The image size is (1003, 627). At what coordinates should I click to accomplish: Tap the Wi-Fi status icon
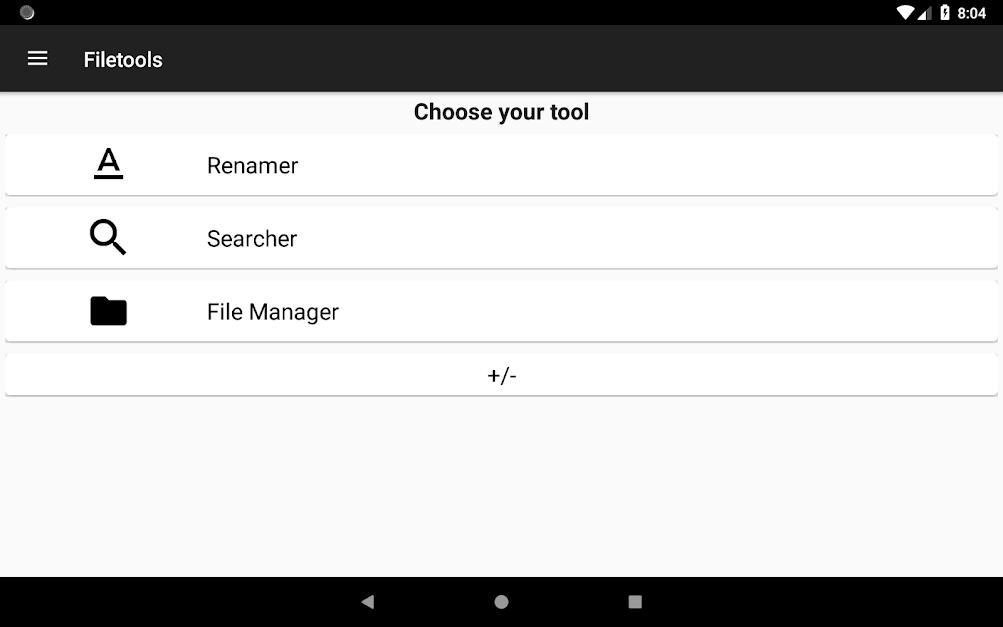[905, 12]
